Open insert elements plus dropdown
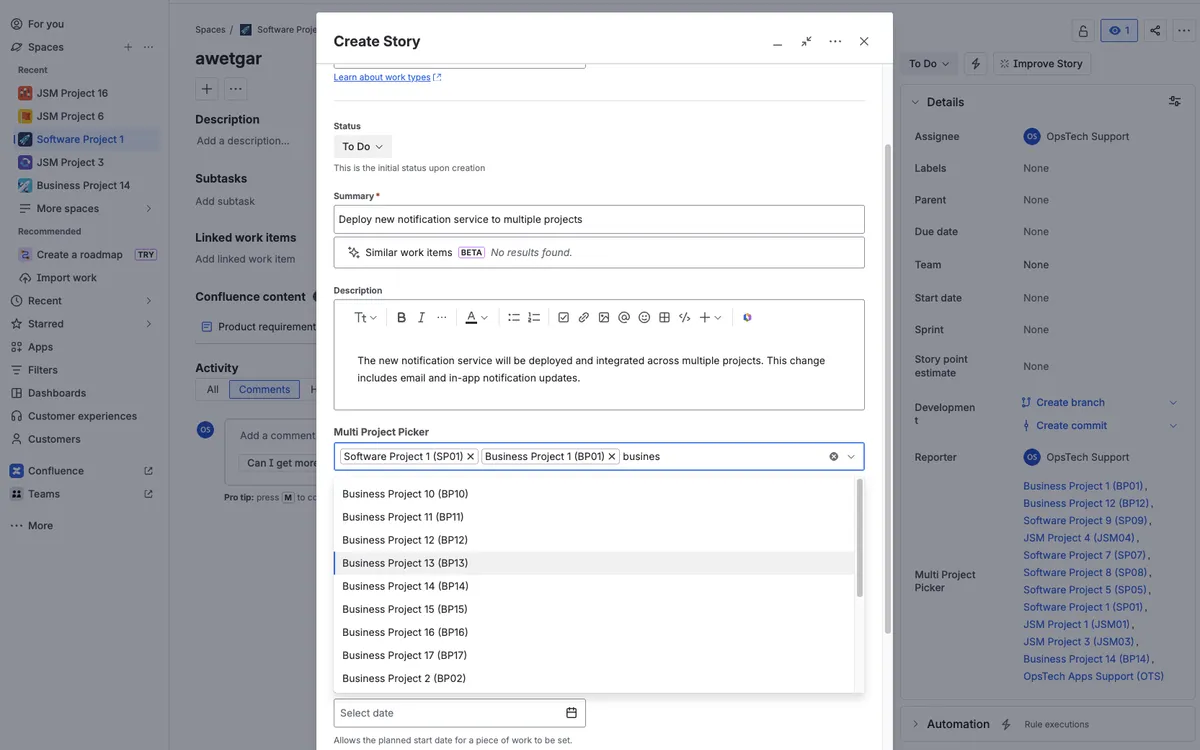The image size is (1200, 750). pyautogui.click(x=710, y=317)
